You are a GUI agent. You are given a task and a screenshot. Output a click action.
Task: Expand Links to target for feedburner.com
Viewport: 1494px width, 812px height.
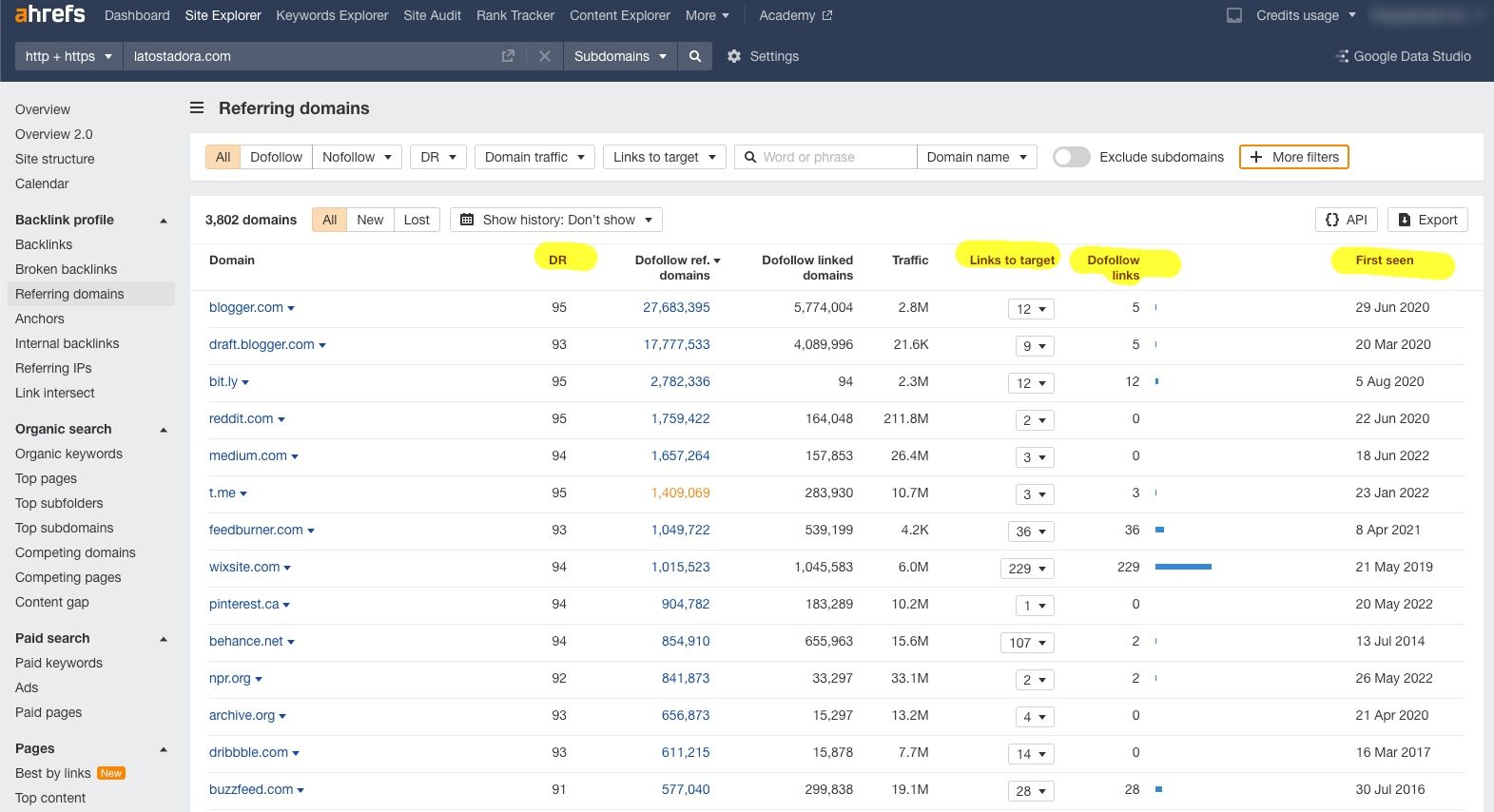coord(1031,532)
